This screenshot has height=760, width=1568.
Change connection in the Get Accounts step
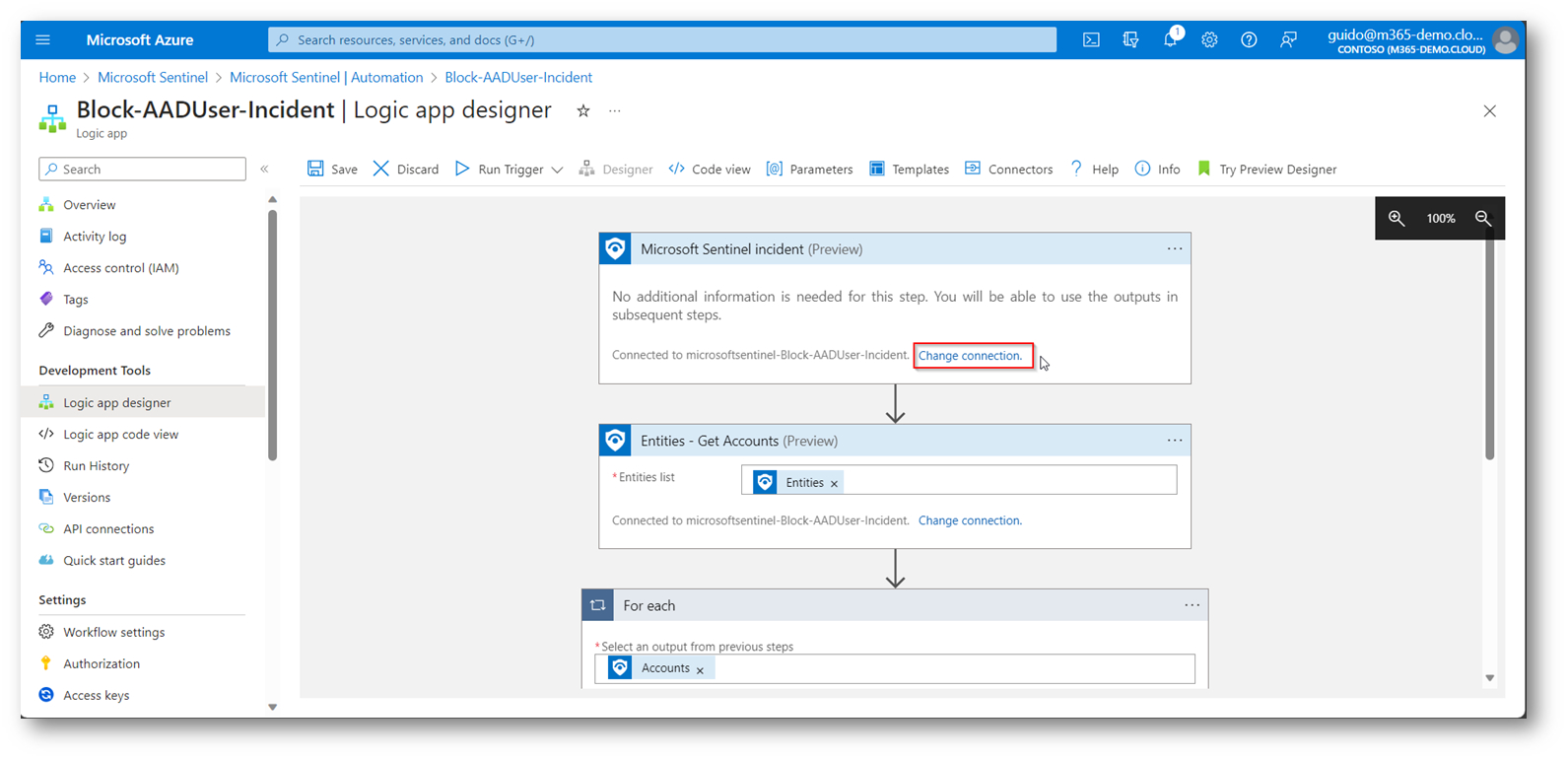tap(971, 520)
